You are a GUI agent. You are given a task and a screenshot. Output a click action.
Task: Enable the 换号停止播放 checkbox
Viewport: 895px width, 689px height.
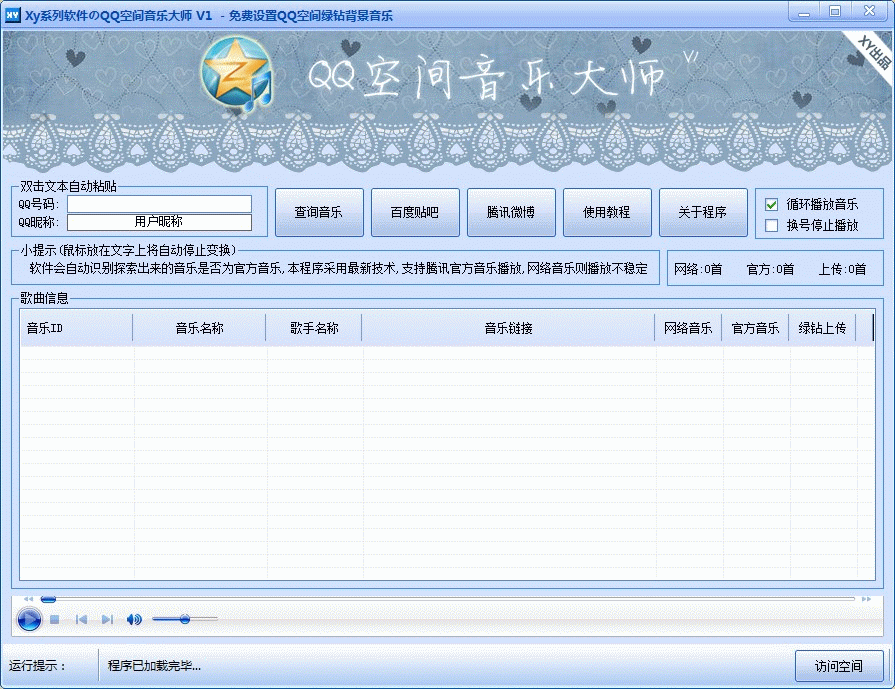tap(771, 225)
